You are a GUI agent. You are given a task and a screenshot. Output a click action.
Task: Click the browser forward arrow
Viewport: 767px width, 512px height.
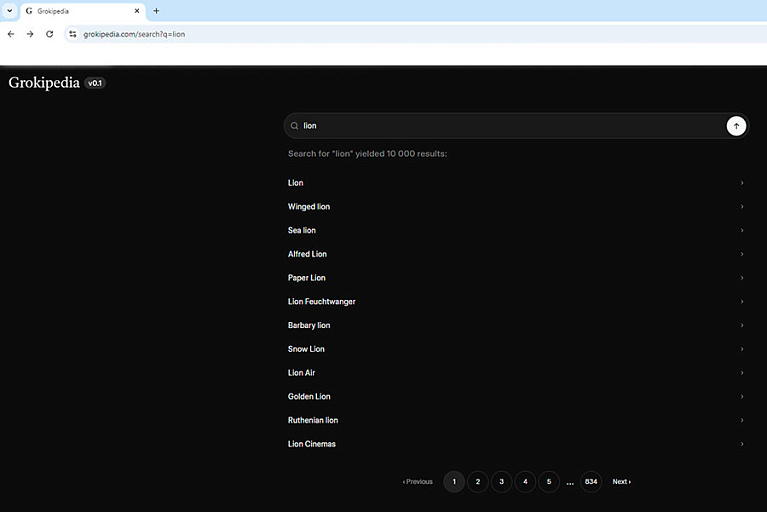point(30,34)
